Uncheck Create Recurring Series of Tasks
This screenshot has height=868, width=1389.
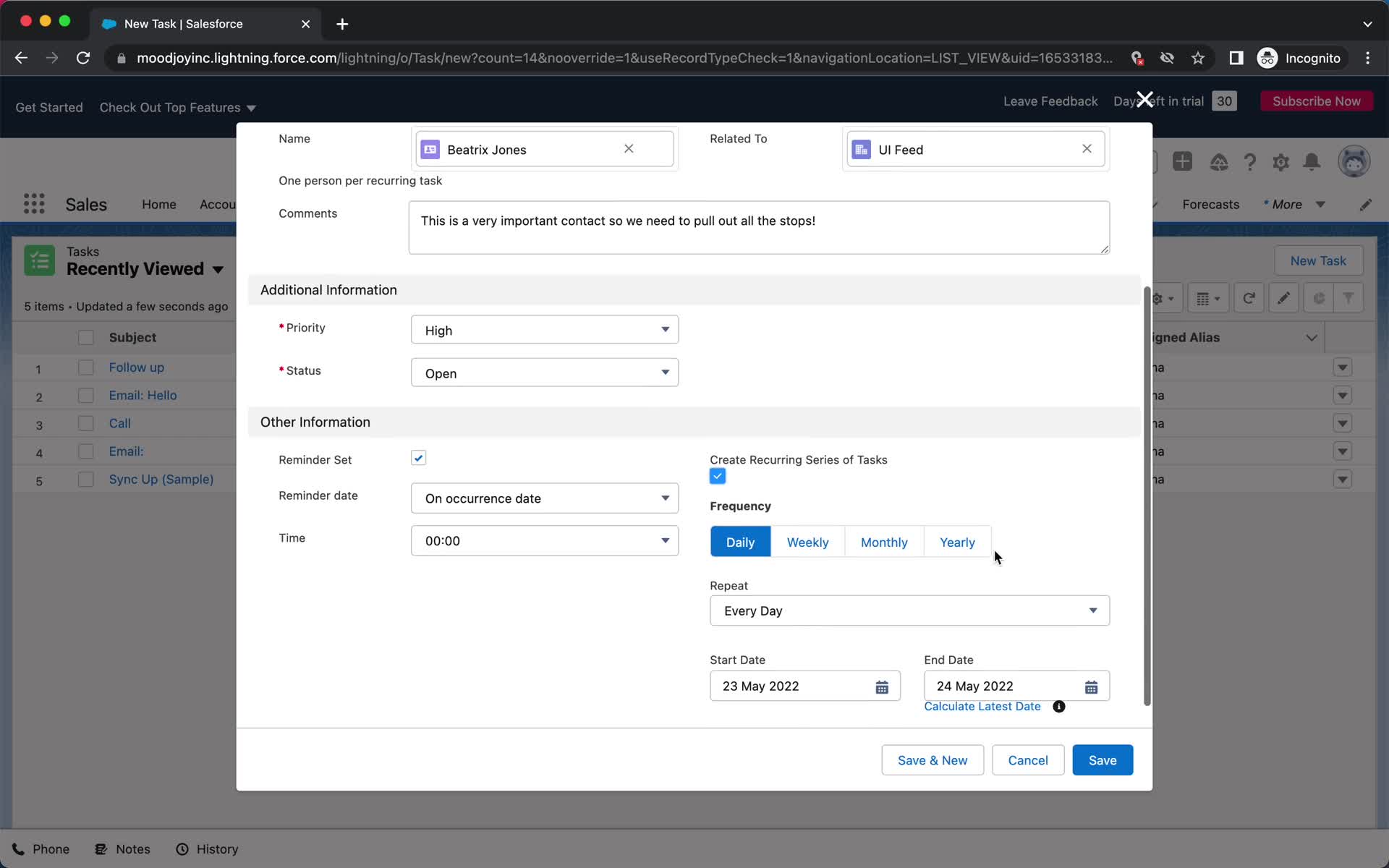pos(717,476)
